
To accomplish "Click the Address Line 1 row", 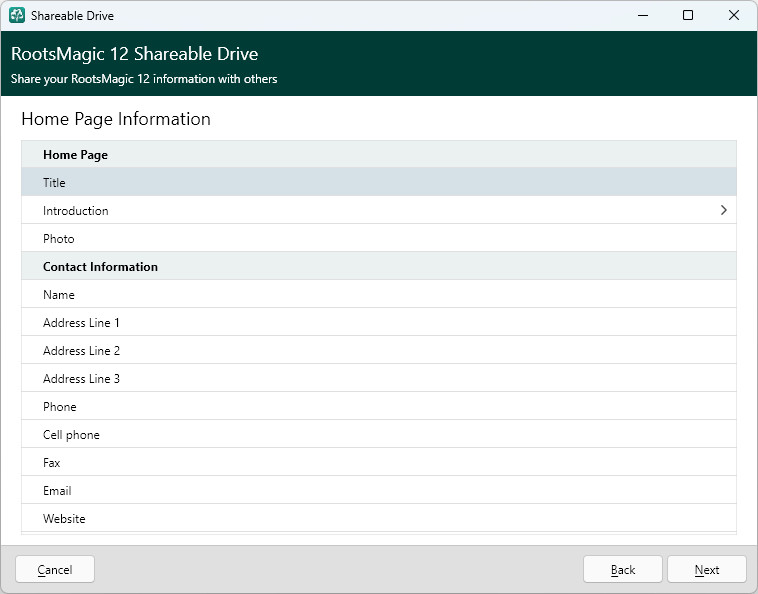I will (379, 322).
